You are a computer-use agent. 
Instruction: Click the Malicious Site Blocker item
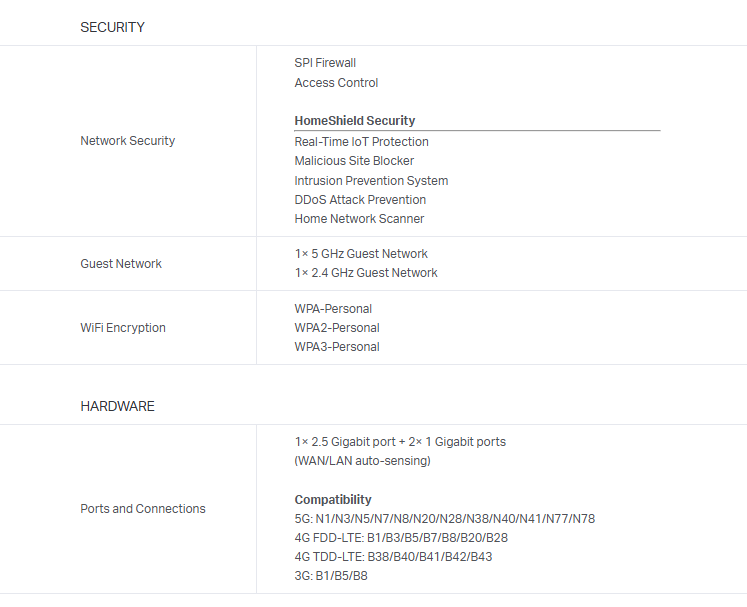point(354,161)
